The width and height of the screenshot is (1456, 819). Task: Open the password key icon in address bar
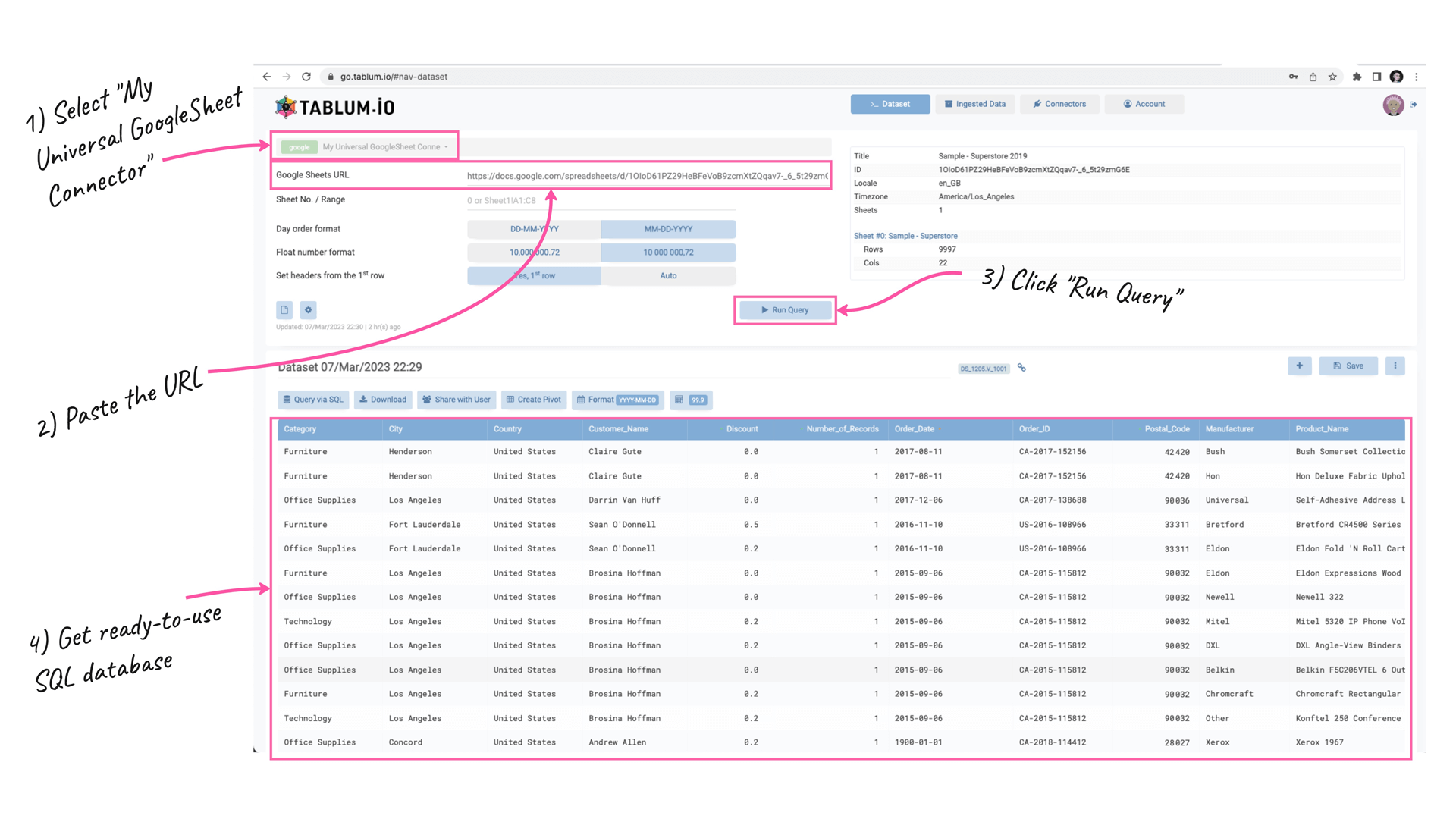(x=1293, y=77)
